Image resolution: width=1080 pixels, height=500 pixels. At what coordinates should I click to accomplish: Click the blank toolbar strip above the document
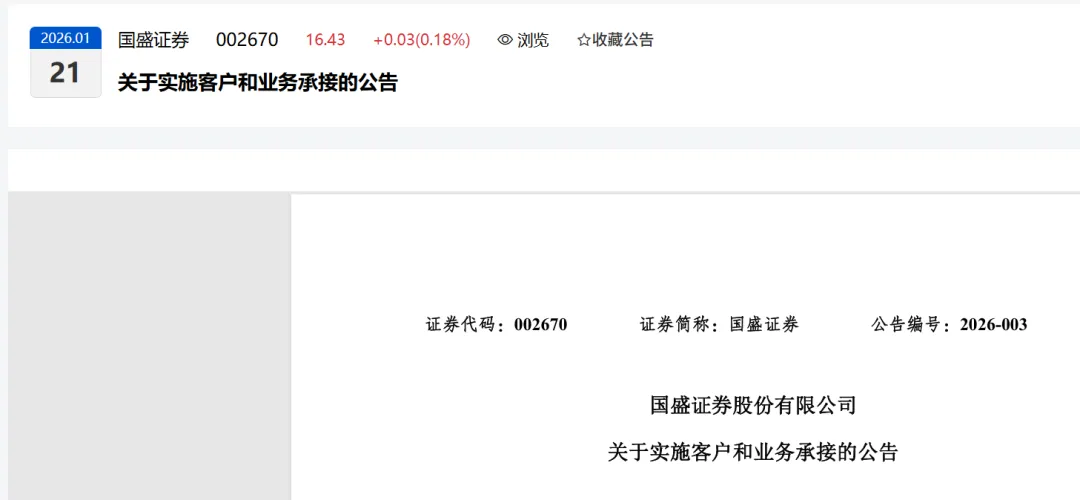click(544, 171)
